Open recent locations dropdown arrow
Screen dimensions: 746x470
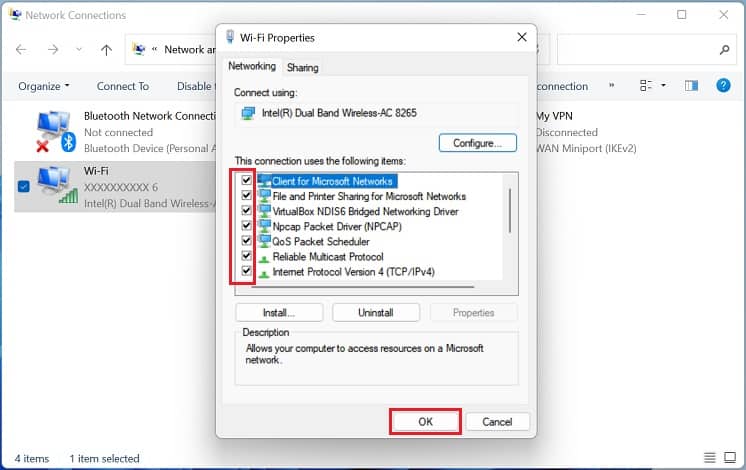pyautogui.click(x=79, y=49)
